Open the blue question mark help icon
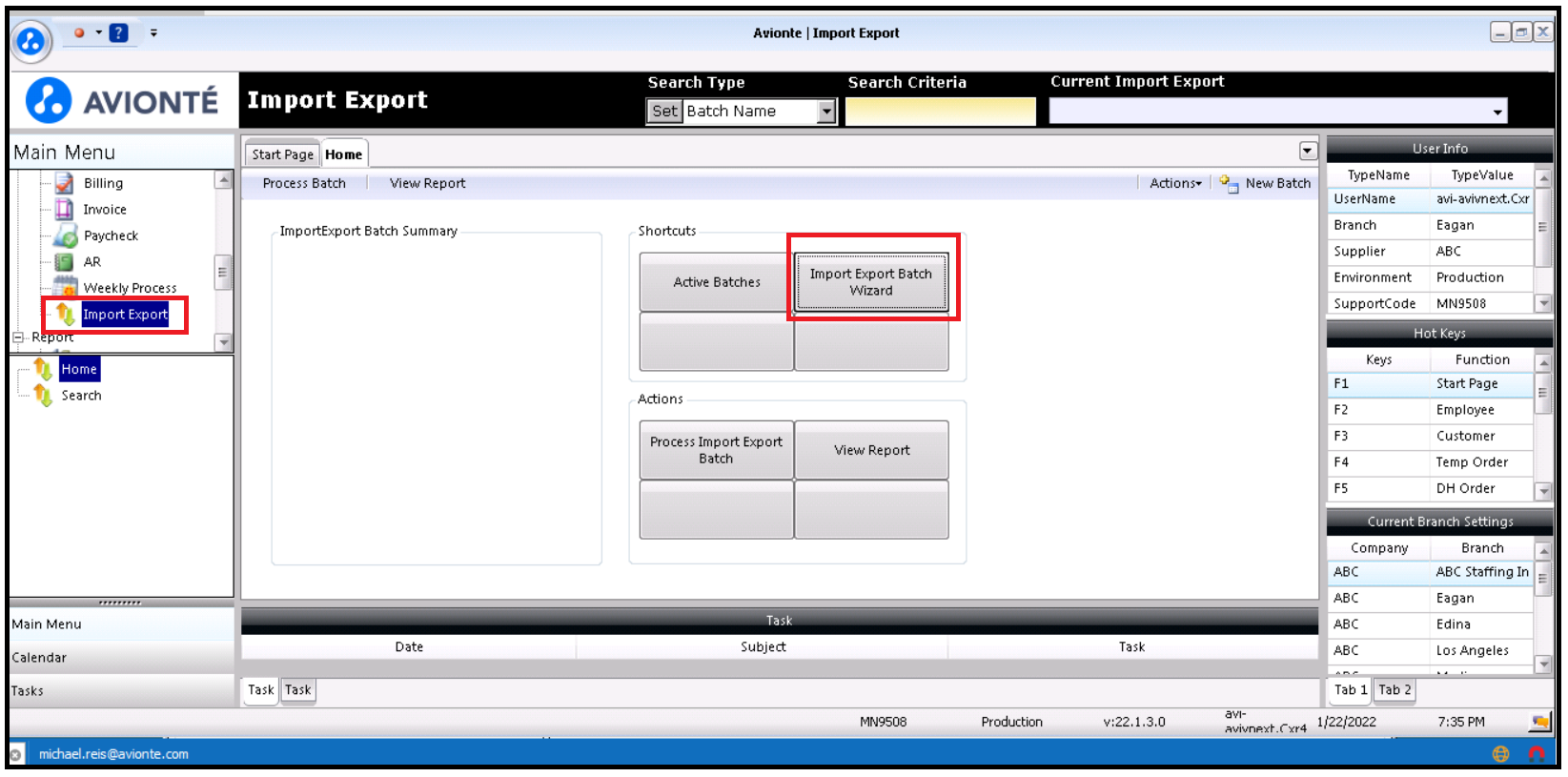Image resolution: width=1568 pixels, height=777 pixels. coord(119,32)
